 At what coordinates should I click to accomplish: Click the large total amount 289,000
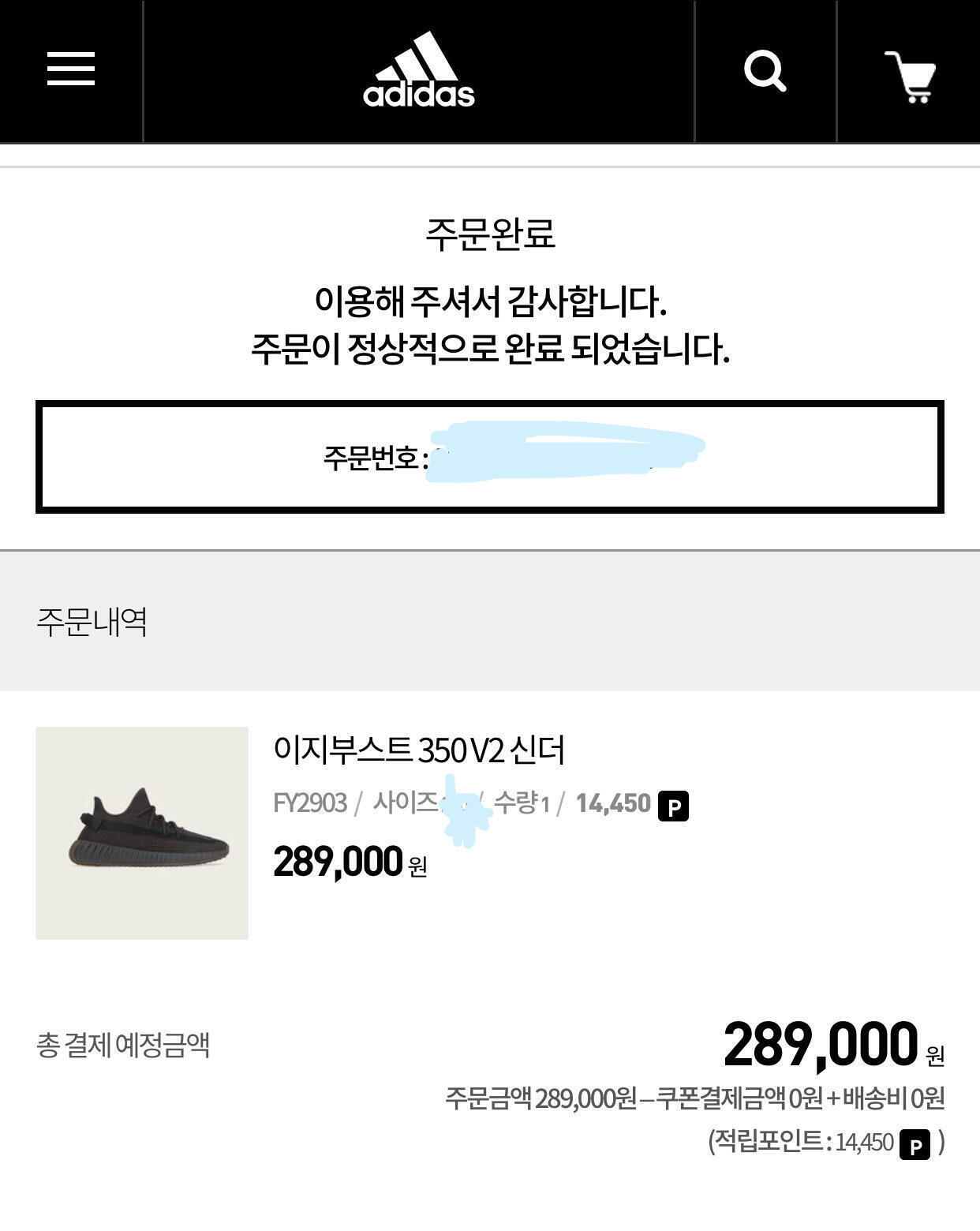pos(821,1044)
